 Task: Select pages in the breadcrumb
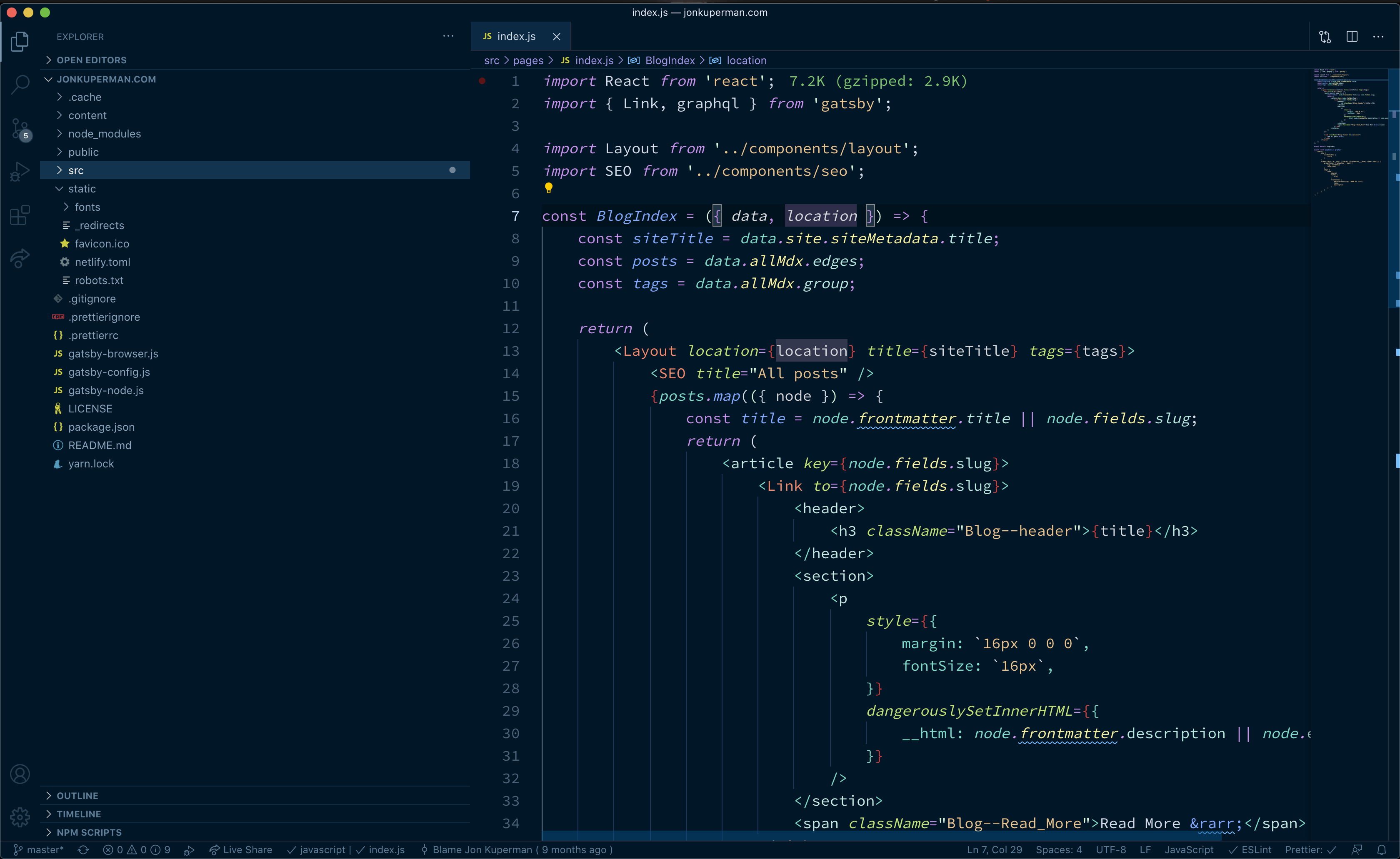[528, 60]
